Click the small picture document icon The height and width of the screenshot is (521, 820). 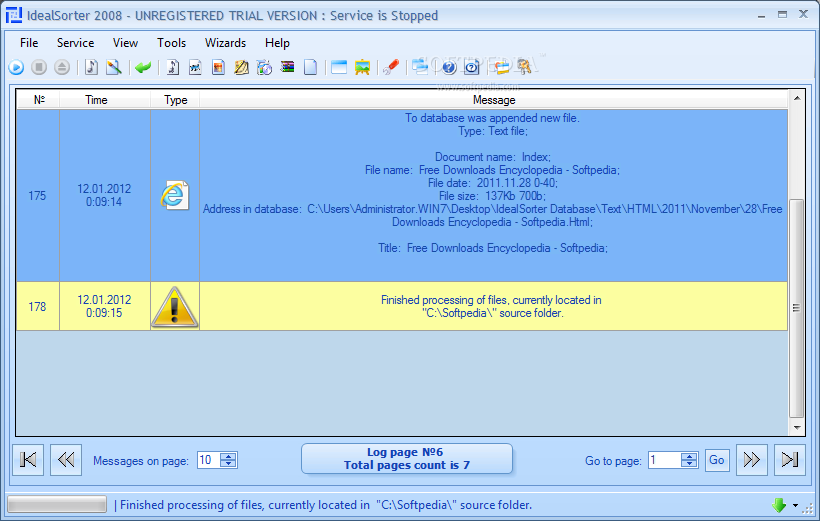(x=195, y=67)
